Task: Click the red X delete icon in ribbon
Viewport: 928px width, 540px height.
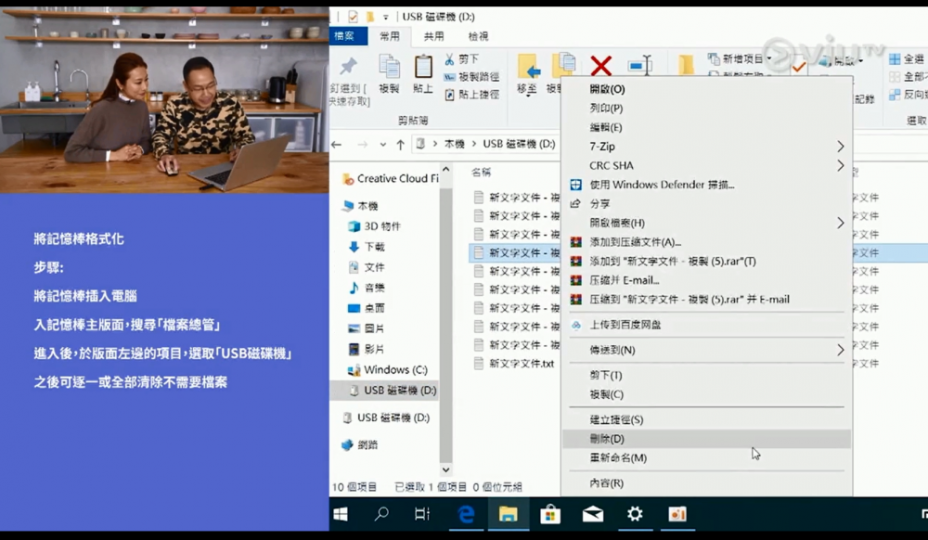Action: pyautogui.click(x=601, y=66)
